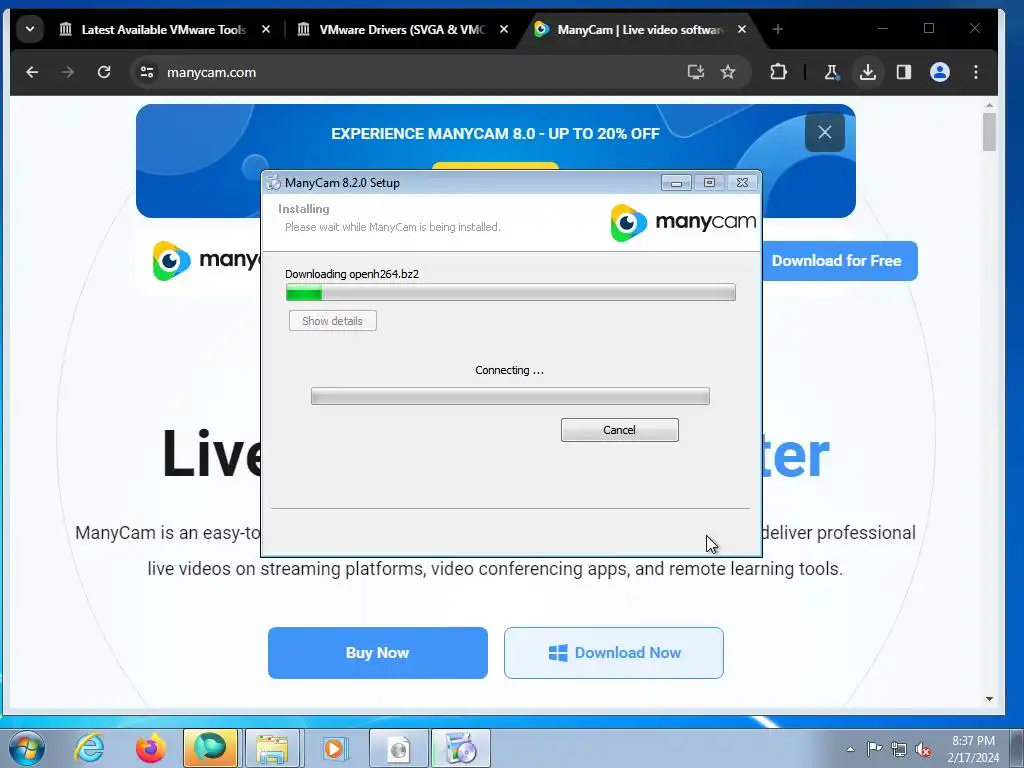Click the webpage vertical scrollbar thumb

tap(989, 132)
